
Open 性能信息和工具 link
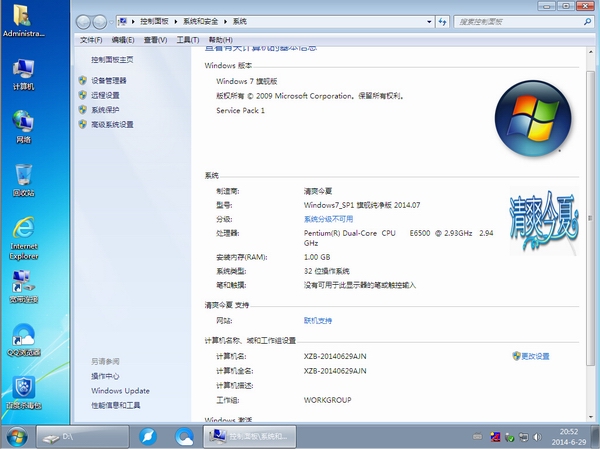pyautogui.click(x=116, y=405)
